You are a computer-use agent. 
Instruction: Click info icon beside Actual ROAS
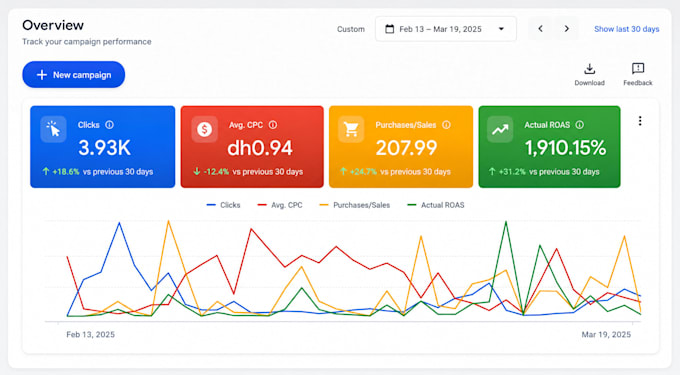click(579, 125)
